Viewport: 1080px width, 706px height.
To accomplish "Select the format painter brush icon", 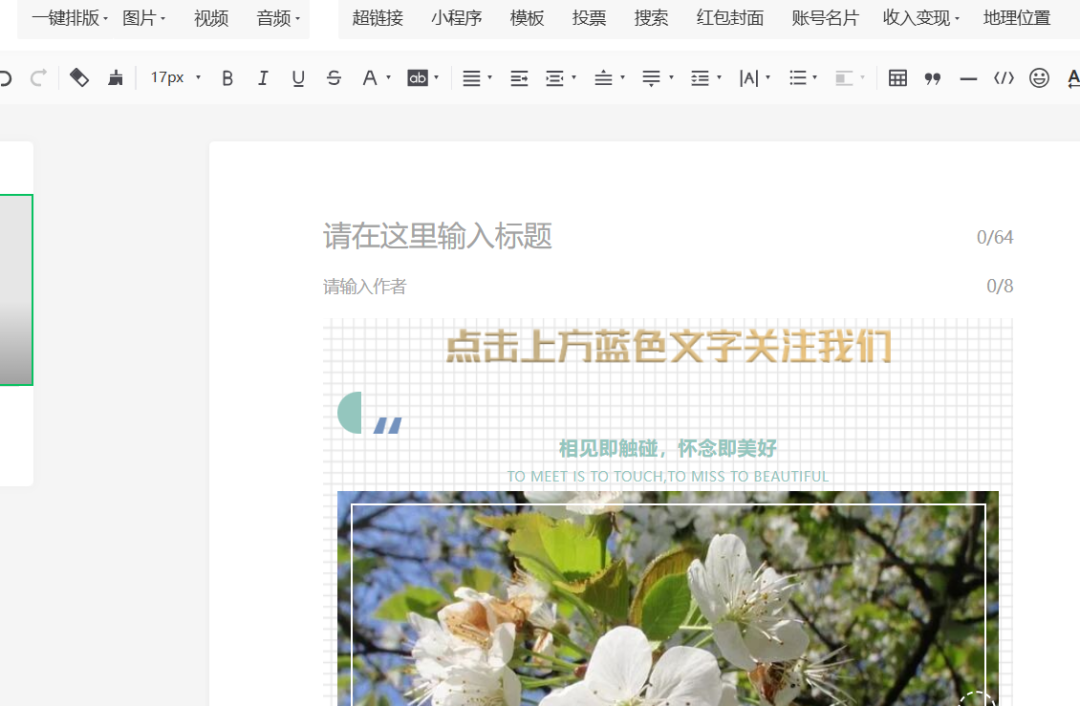I will click(x=115, y=78).
